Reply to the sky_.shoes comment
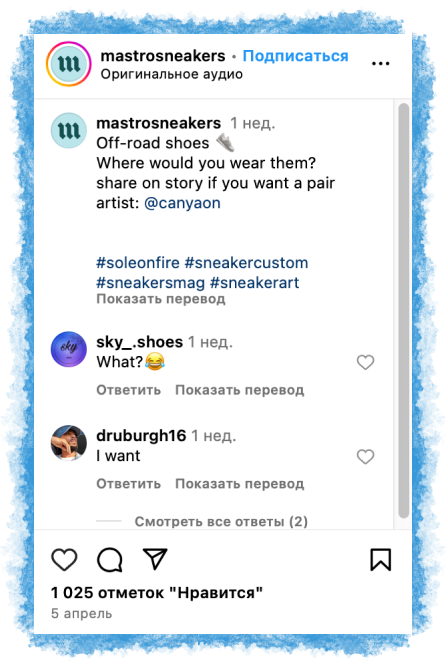446x668 pixels. [x=129, y=390]
